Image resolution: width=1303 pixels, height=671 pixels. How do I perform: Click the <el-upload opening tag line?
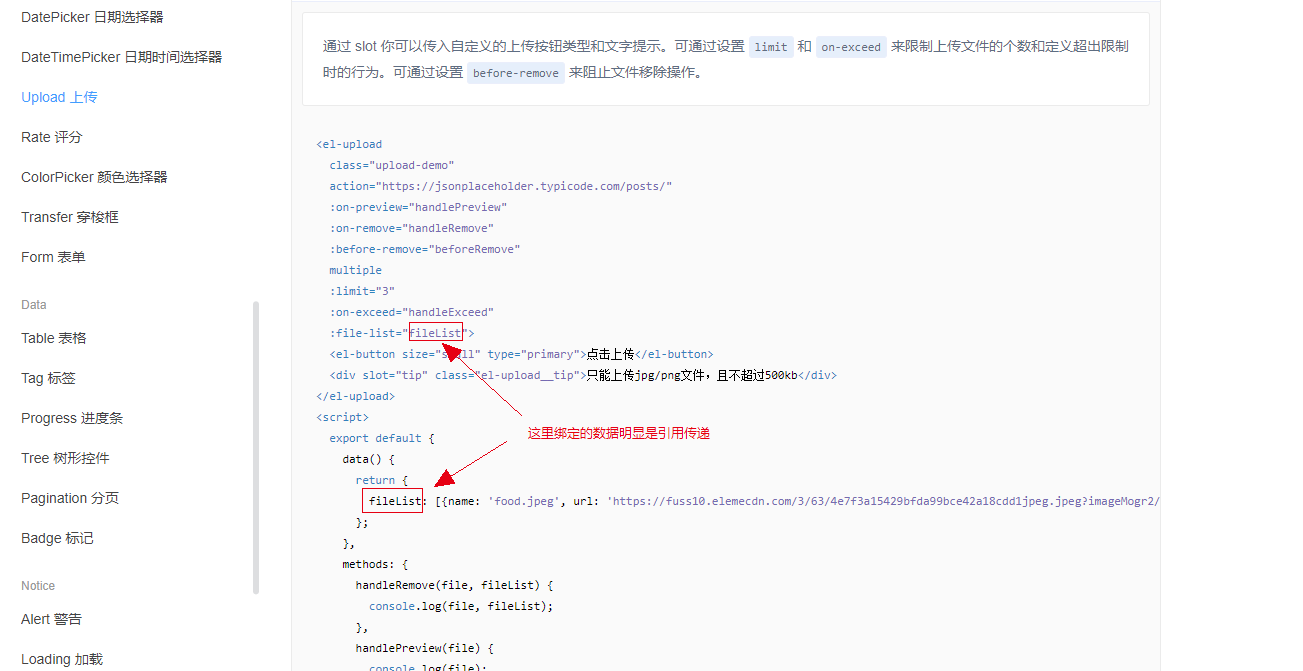tap(349, 144)
